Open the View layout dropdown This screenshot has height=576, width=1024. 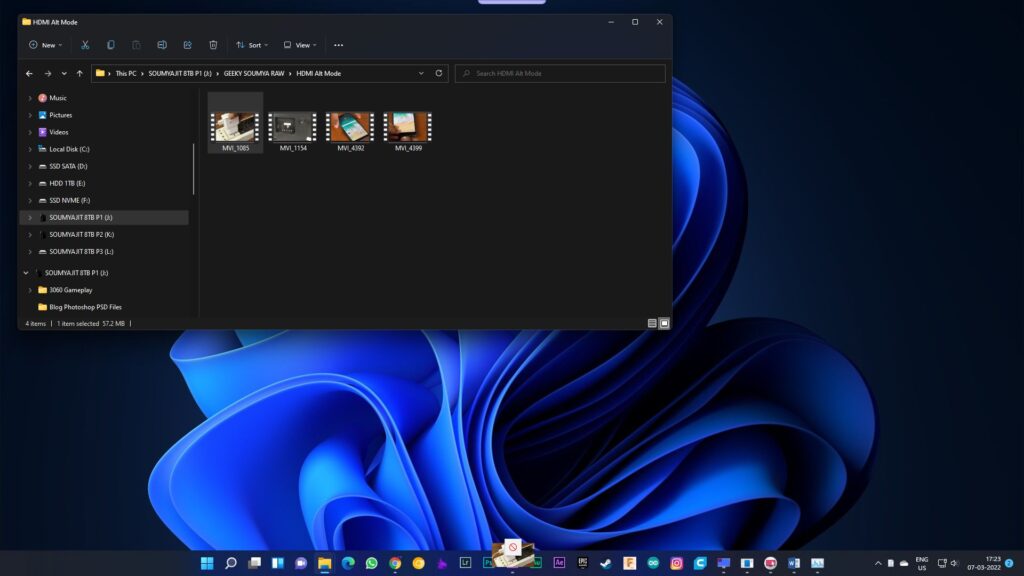coord(300,45)
